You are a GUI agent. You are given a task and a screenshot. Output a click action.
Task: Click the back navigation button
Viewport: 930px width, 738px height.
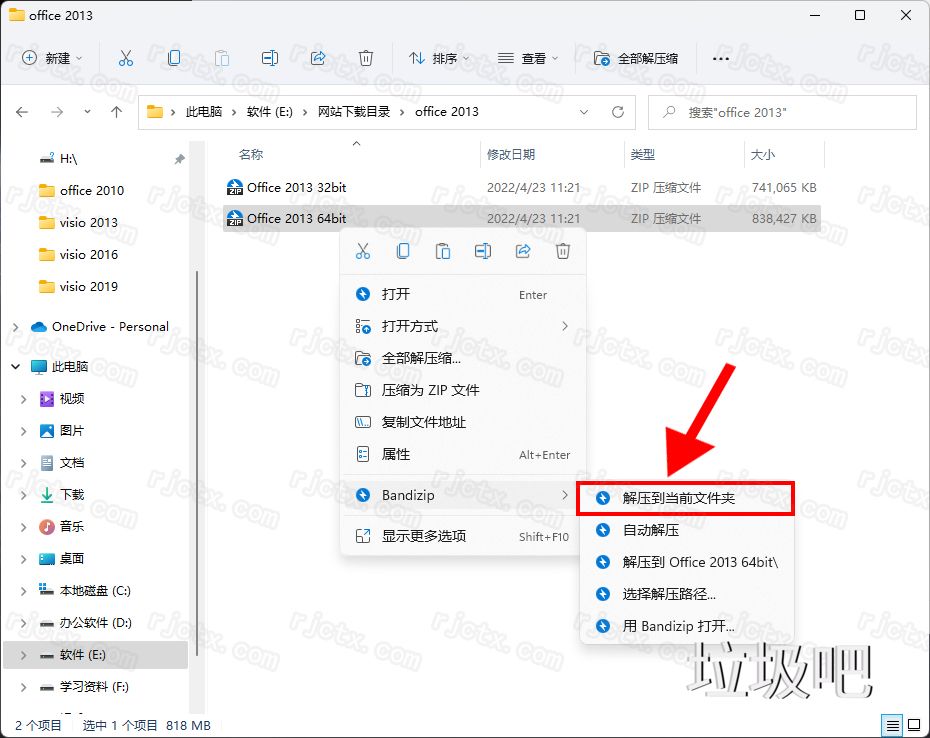pyautogui.click(x=22, y=113)
